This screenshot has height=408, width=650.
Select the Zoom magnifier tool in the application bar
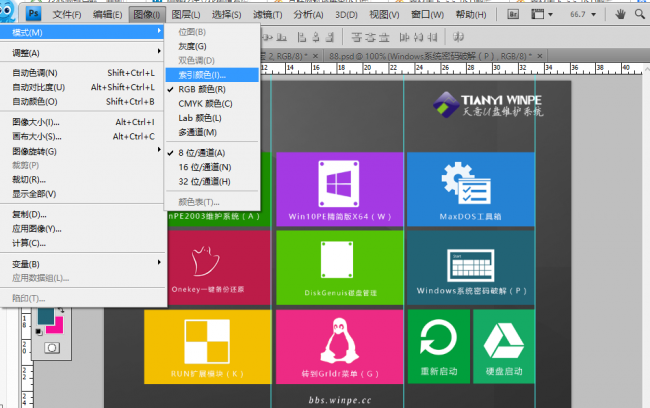coord(640,15)
